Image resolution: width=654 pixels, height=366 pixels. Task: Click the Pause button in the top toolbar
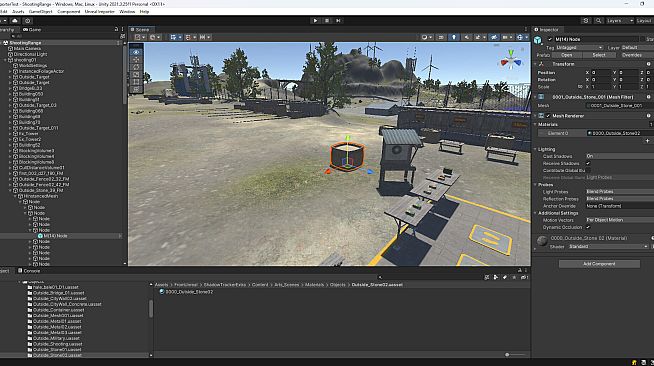[327, 20]
